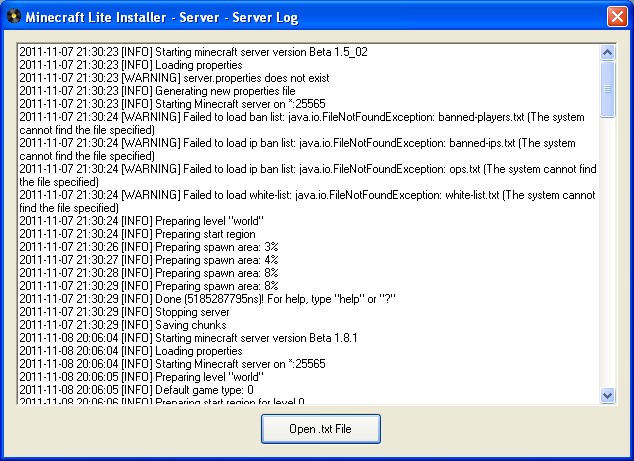Click the 'Done (5185287795ns)!' log line
The image size is (634, 461).
[x=207, y=299]
